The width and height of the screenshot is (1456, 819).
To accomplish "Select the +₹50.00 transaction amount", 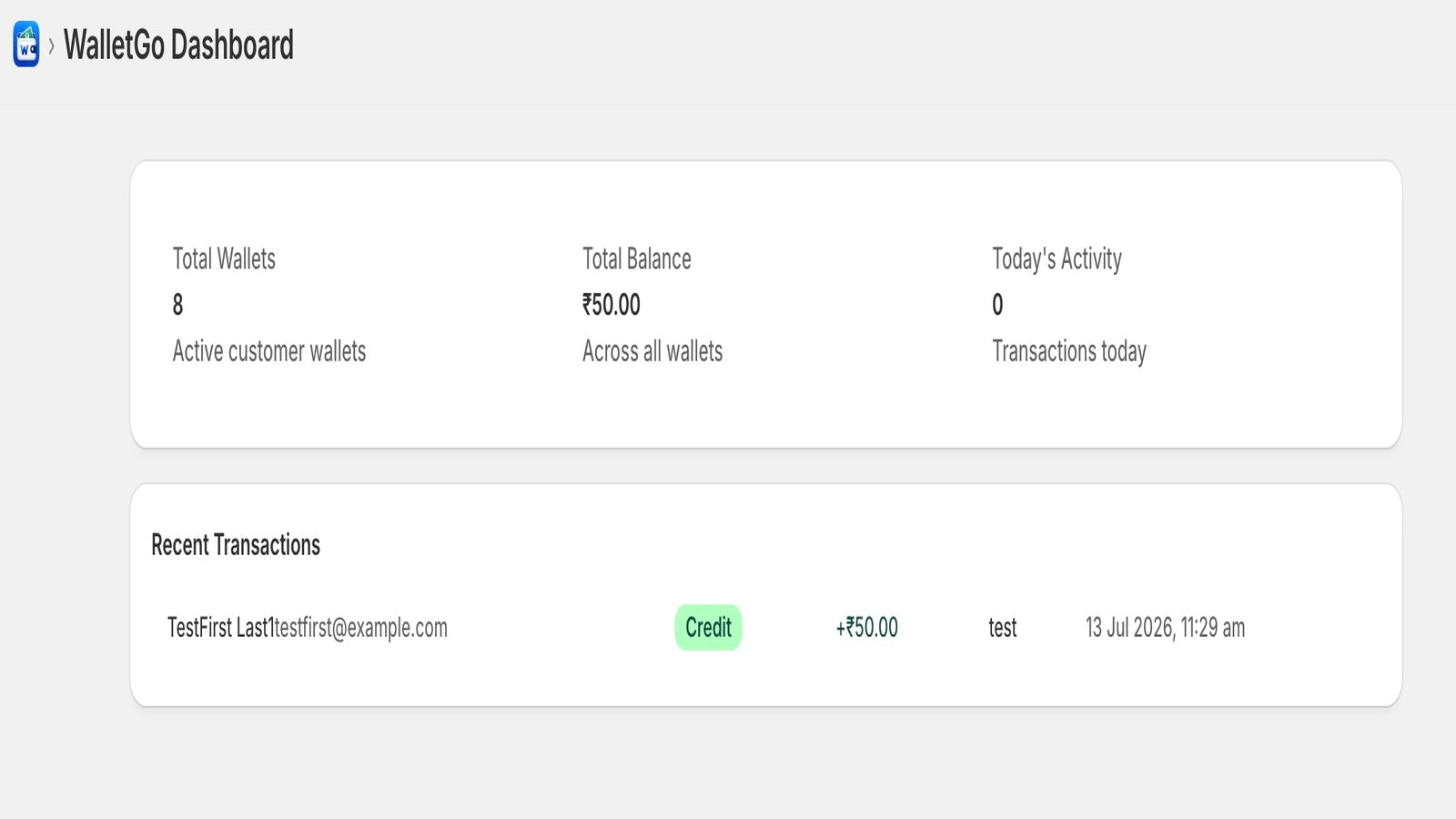I will coord(866,628).
